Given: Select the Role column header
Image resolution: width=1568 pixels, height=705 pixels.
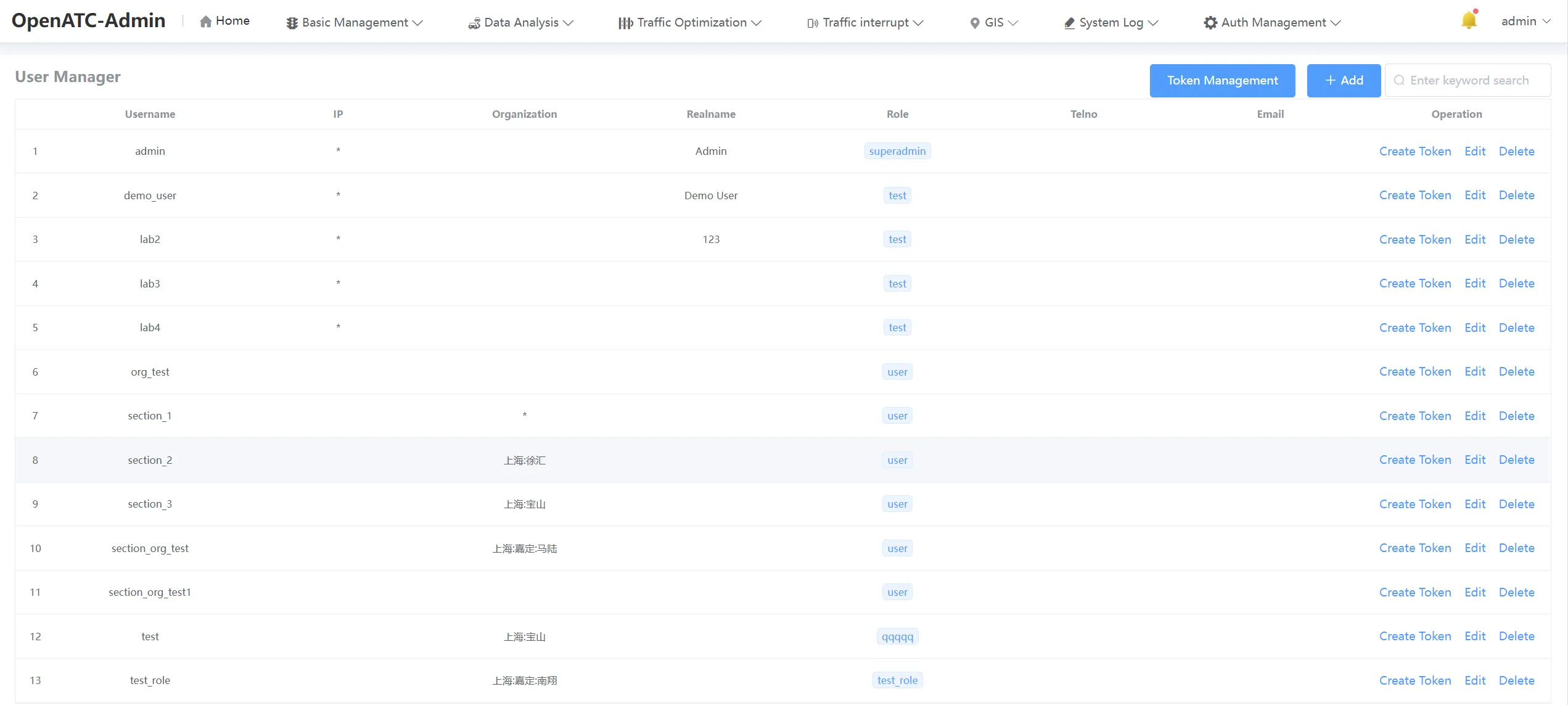Looking at the screenshot, I should [897, 114].
